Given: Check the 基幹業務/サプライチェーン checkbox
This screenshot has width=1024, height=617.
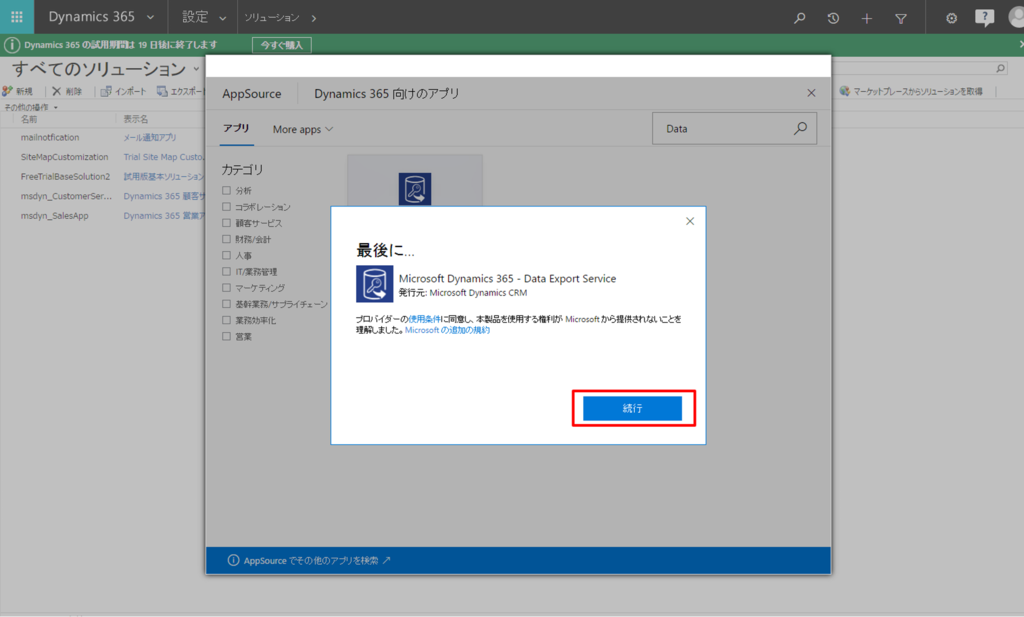Looking at the screenshot, I should point(226,304).
